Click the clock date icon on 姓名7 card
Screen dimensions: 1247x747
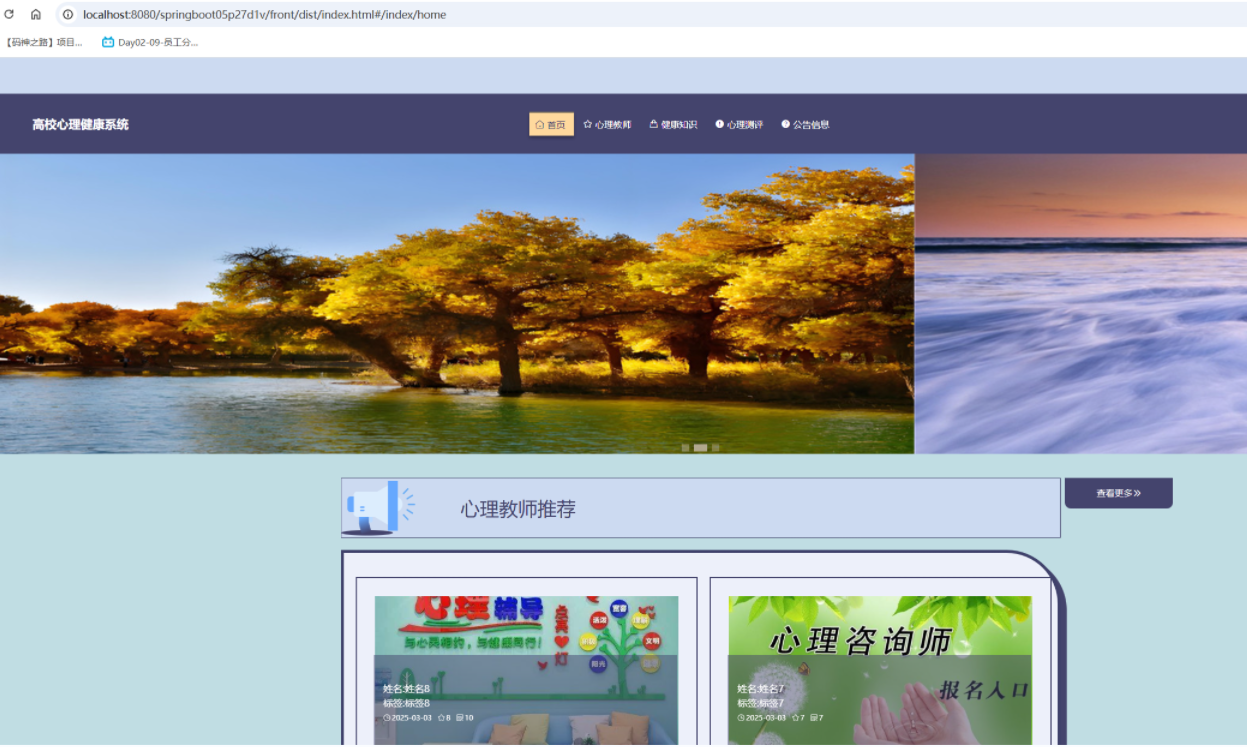[741, 718]
